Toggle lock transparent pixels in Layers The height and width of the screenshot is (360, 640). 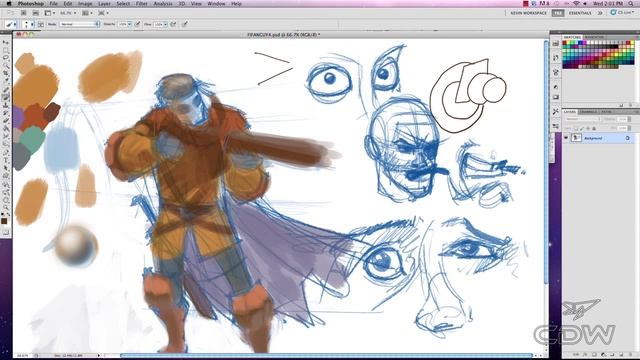tap(576, 128)
